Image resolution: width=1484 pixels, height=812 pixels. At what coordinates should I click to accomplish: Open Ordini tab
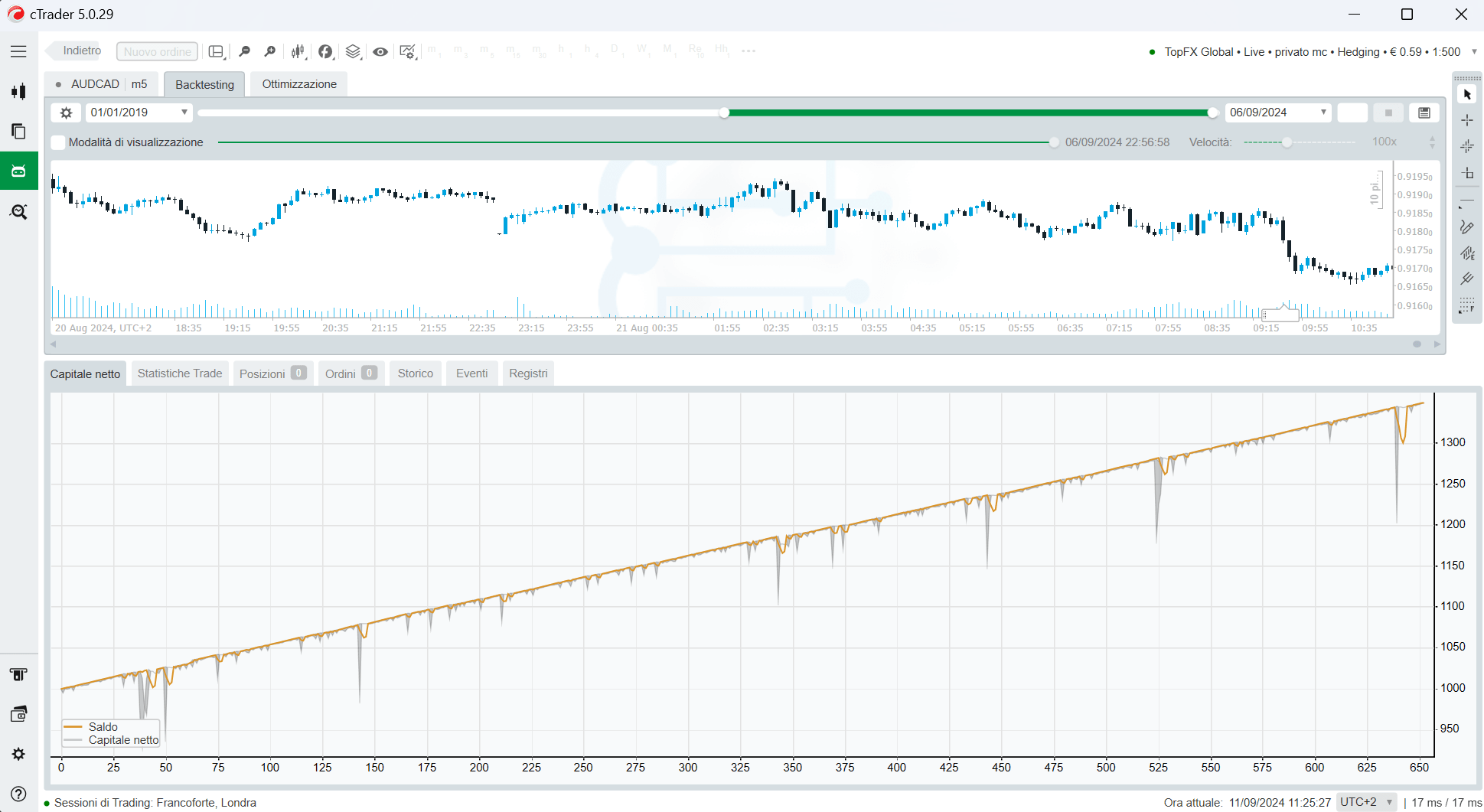[351, 373]
